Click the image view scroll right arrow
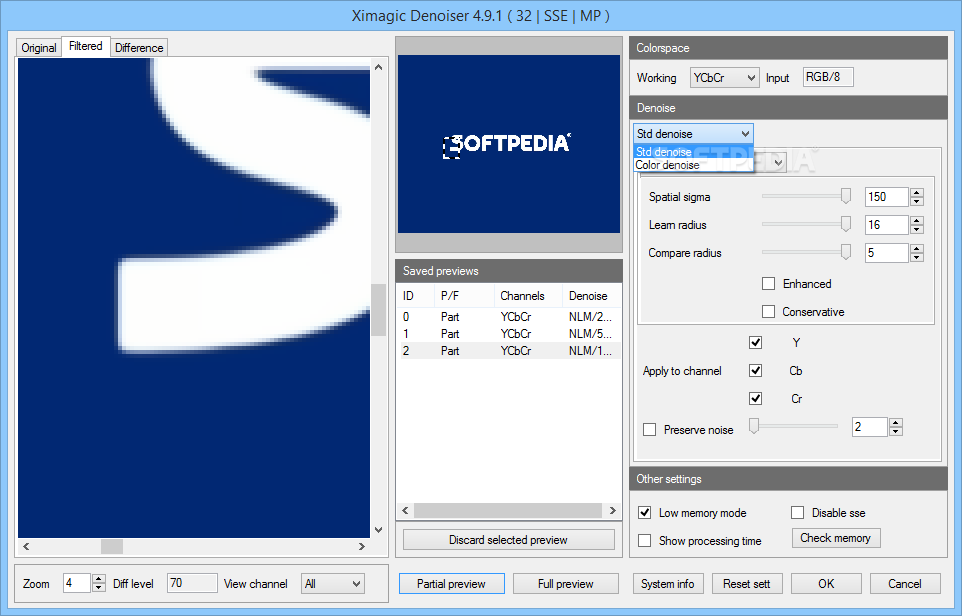Screen dimensions: 962x616 [362, 546]
